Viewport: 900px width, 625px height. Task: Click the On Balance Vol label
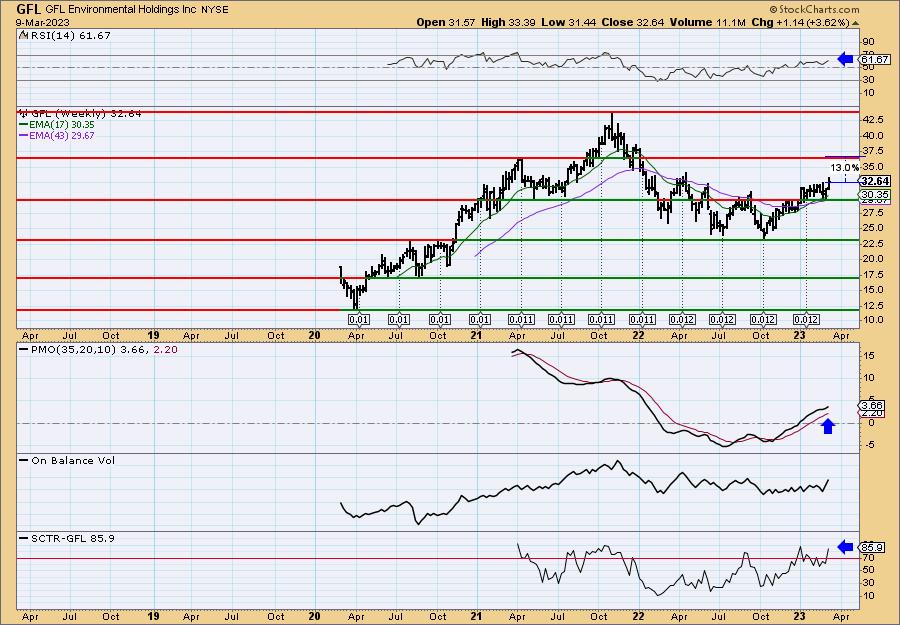click(x=73, y=460)
